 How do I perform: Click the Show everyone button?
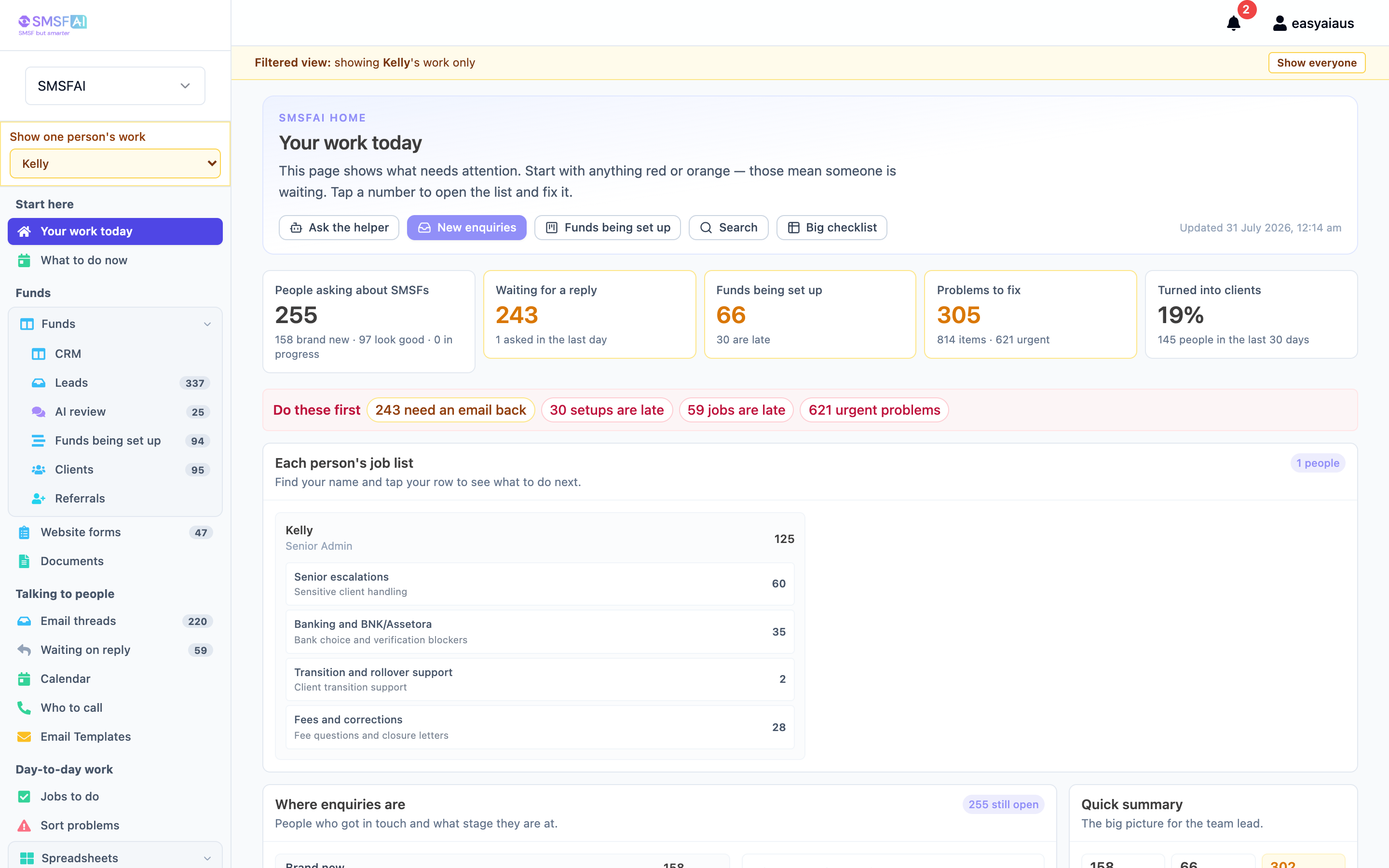coord(1317,63)
